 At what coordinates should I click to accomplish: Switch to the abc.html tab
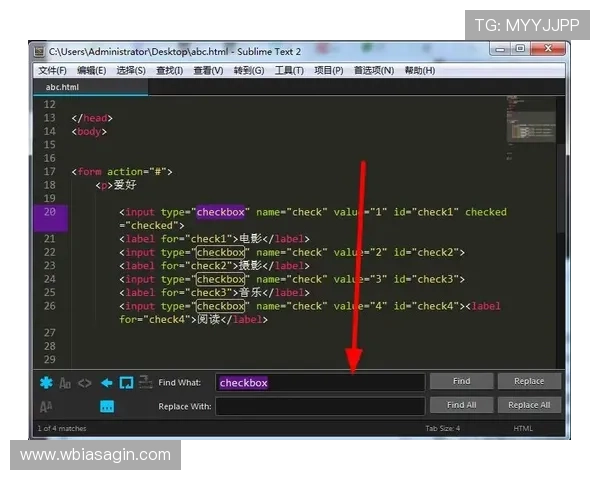(x=62, y=87)
